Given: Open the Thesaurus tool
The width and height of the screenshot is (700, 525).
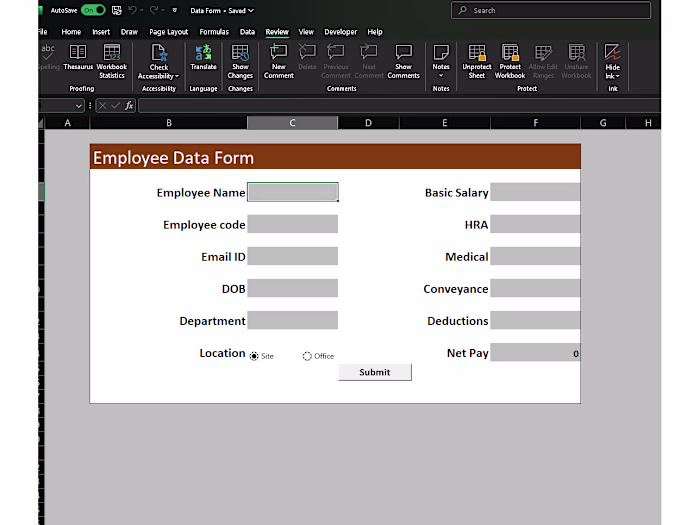Looking at the screenshot, I should [x=78, y=57].
